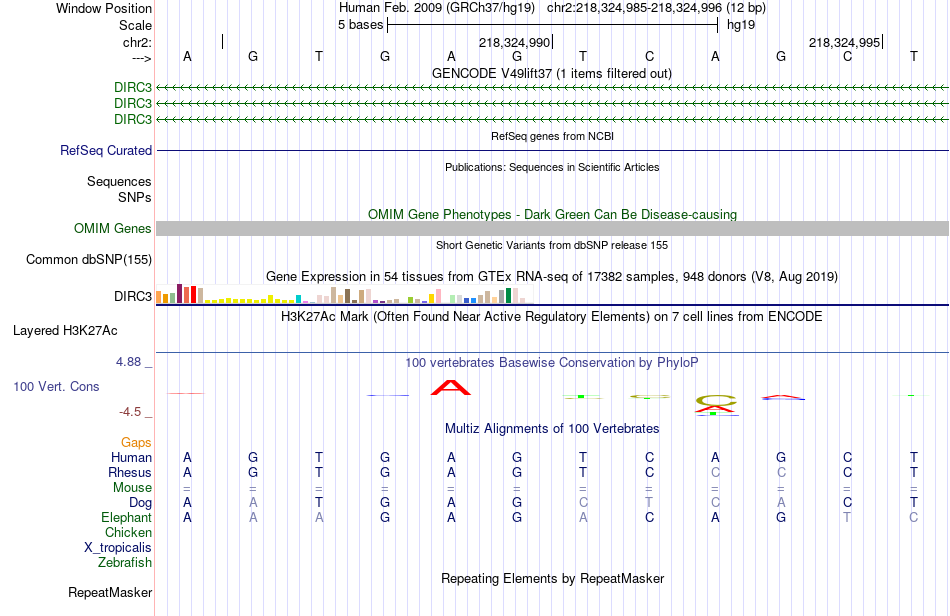
Task: Click chr2:218,324,985-218,324,996 (12 bp) coordinates
Action: (656, 8)
